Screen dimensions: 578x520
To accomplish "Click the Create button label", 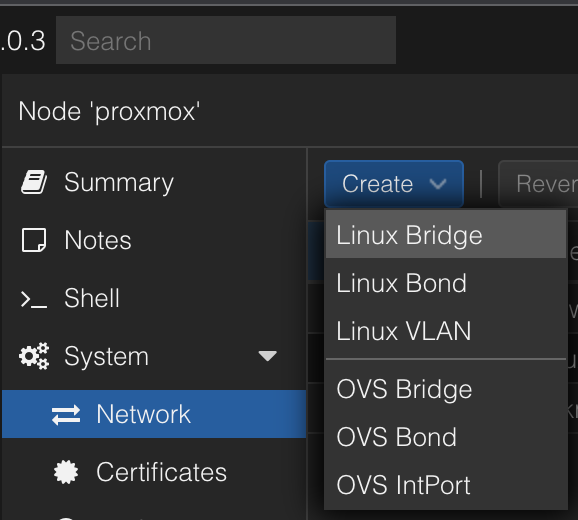I will click(x=377, y=184).
